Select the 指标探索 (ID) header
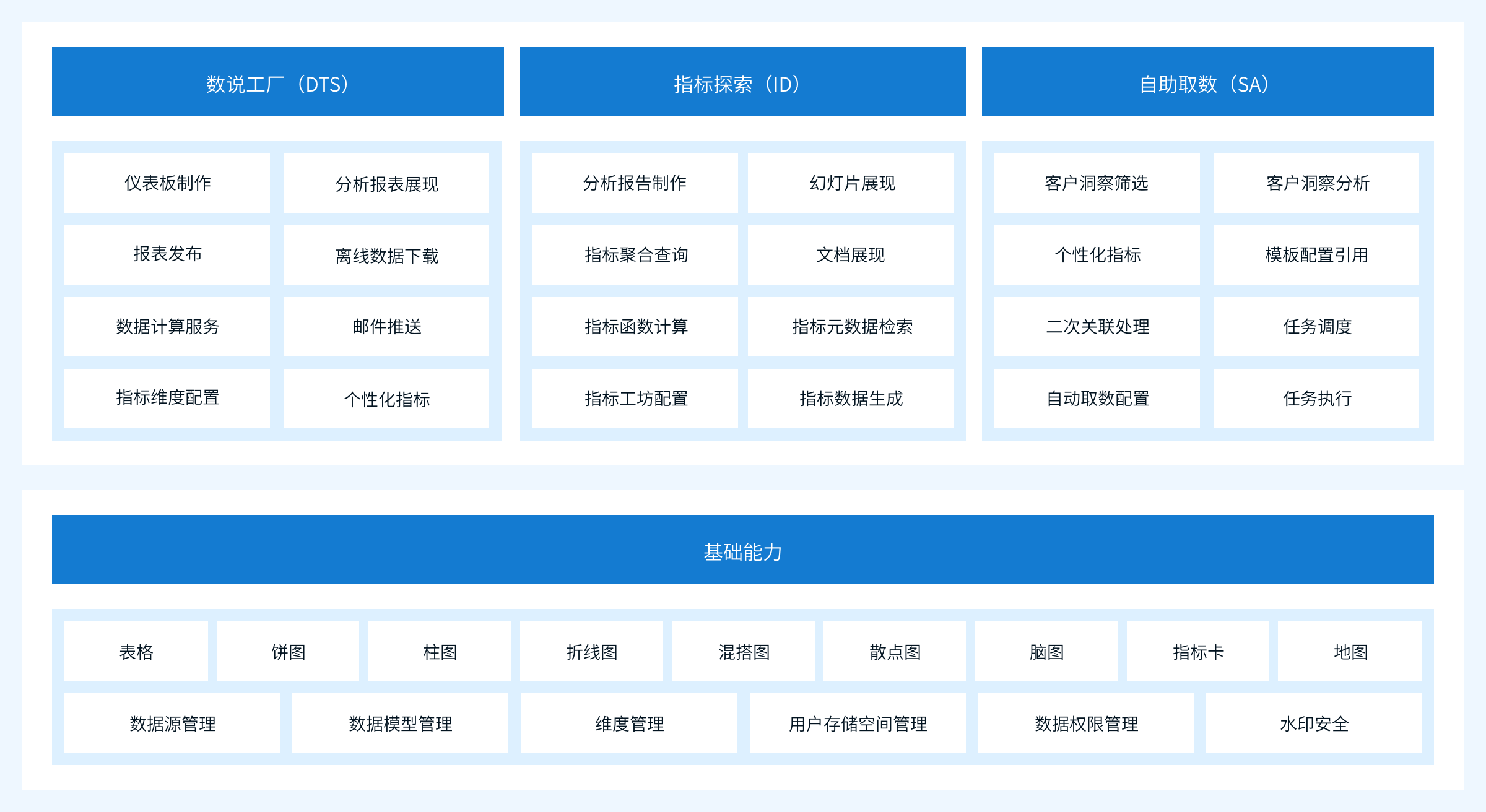The width and height of the screenshot is (1486, 812). [x=742, y=82]
